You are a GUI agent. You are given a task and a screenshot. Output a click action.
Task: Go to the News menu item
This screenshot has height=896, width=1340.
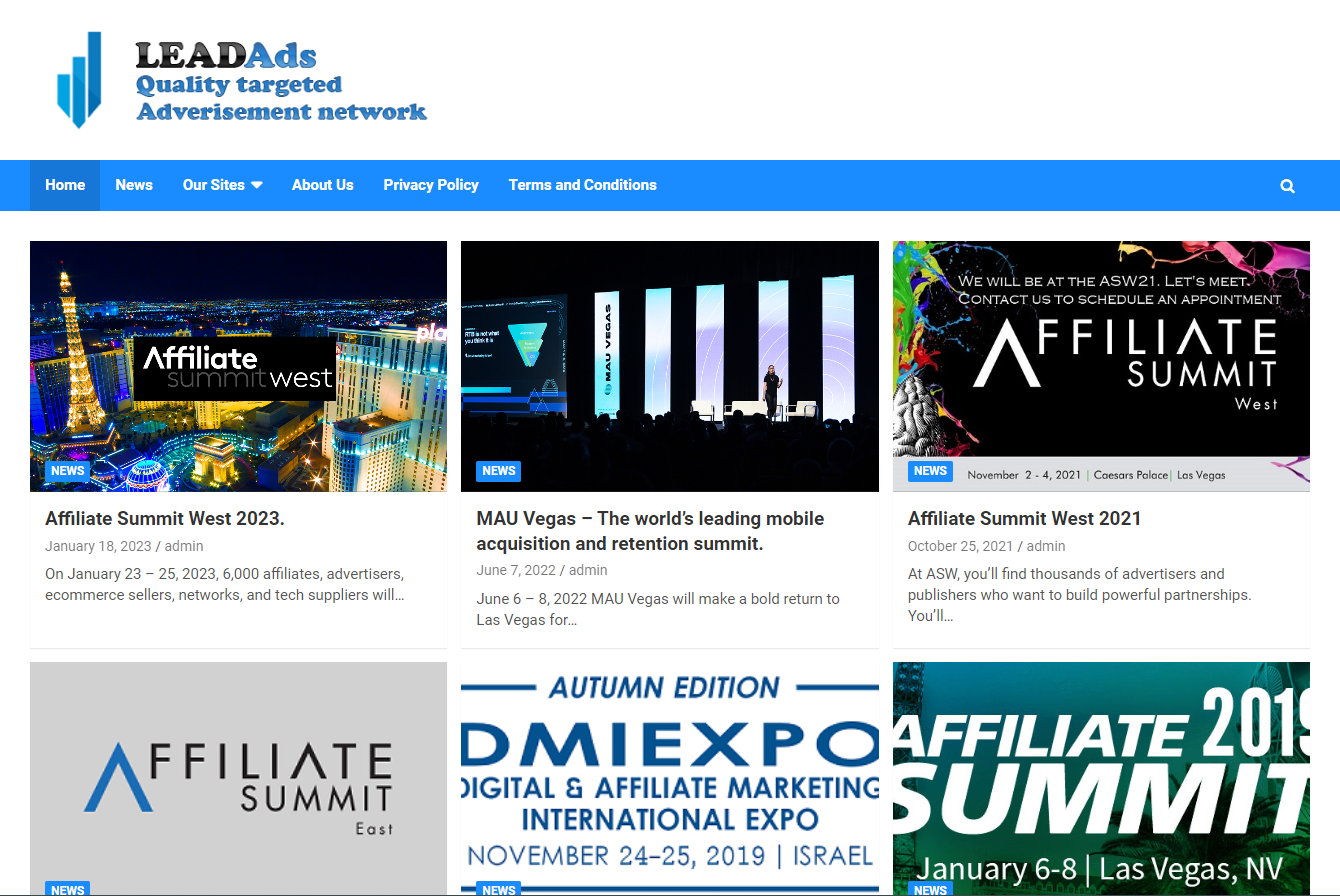(x=134, y=185)
